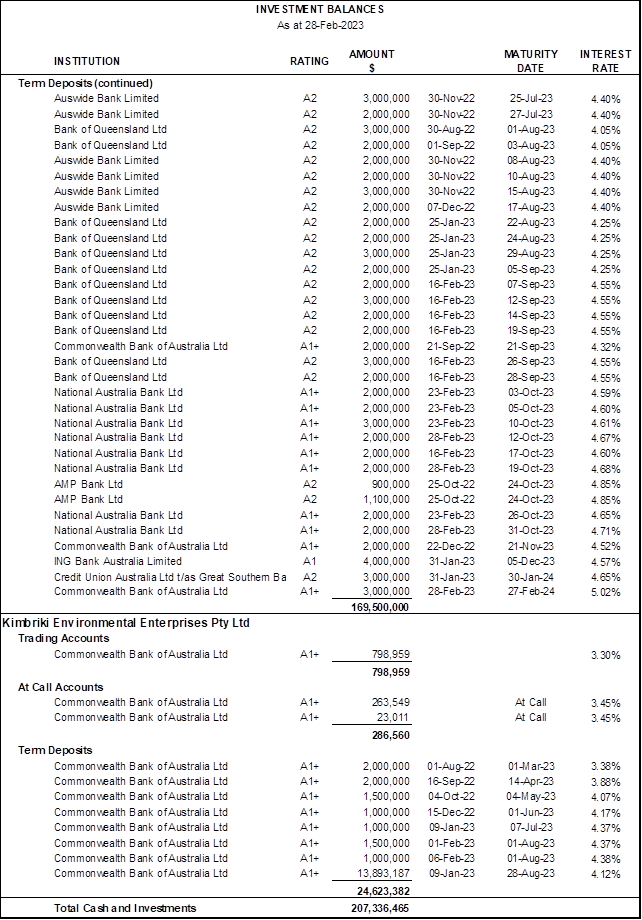Click the 21-Nov-23 maturity date
The width and height of the screenshot is (642, 920).
[531, 546]
